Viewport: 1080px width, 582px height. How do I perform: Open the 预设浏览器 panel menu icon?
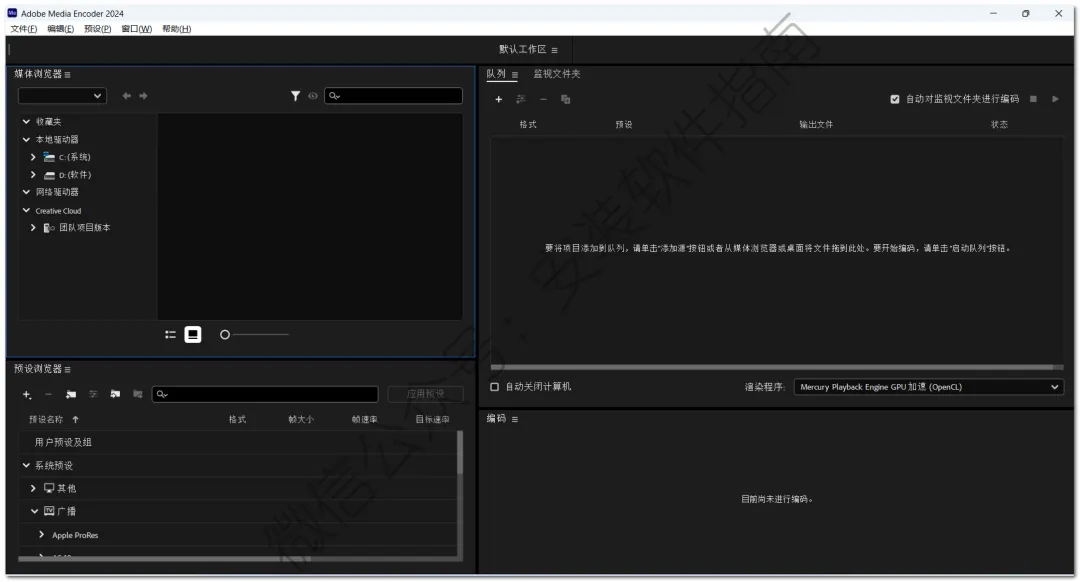click(x=68, y=370)
